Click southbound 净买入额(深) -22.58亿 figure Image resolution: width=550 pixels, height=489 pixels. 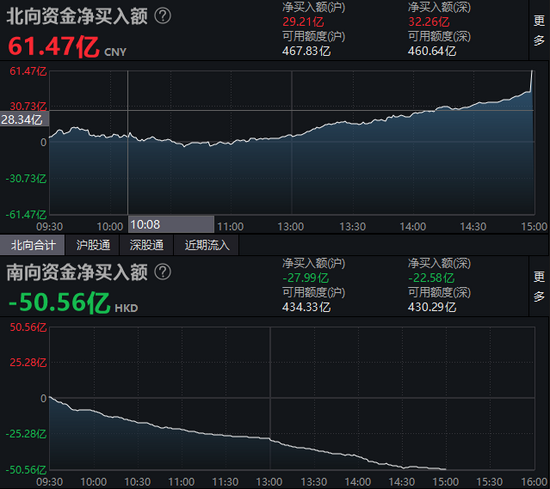point(431,278)
